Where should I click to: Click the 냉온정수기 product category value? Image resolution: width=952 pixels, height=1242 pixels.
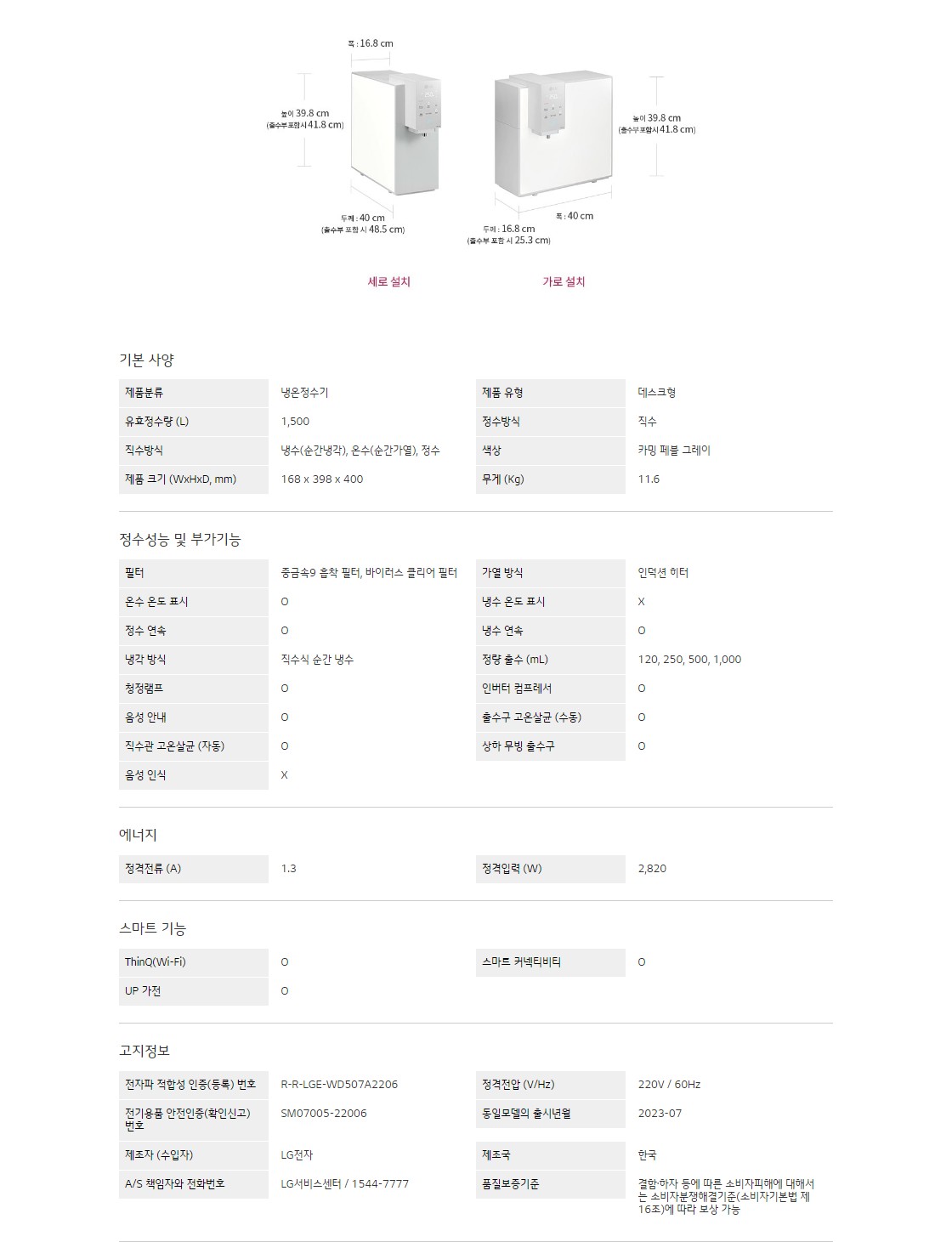[304, 393]
